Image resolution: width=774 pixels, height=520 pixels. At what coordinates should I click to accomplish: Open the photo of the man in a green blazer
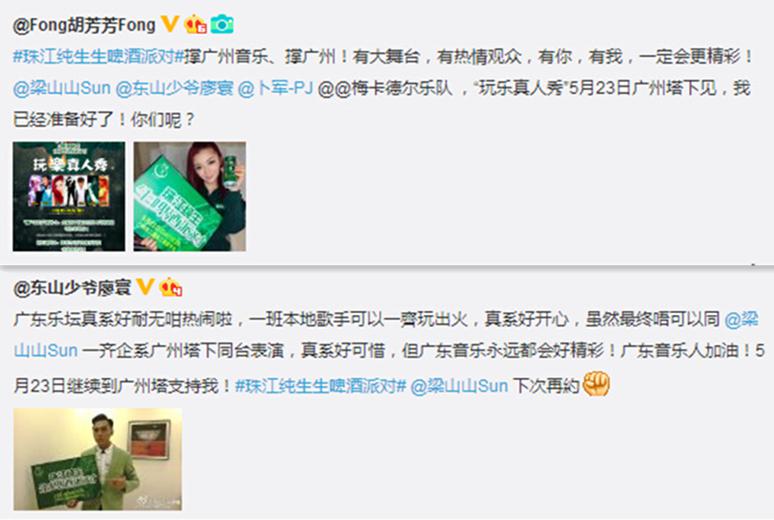[98, 459]
